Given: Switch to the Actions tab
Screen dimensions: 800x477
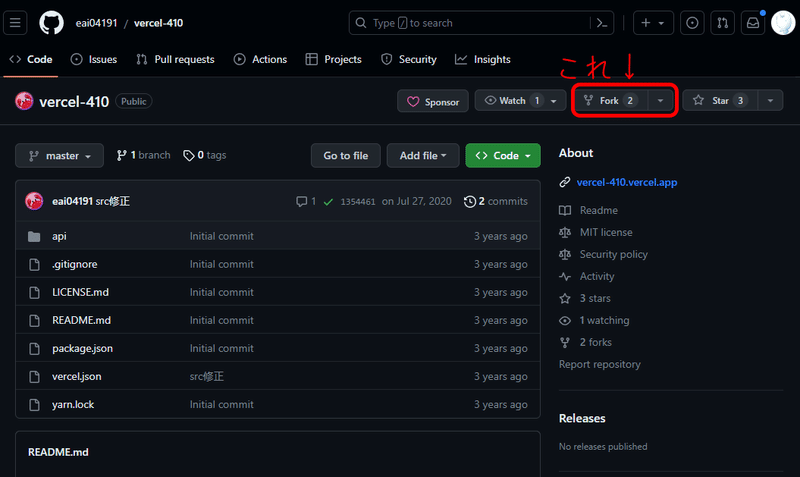Looking at the screenshot, I should pyautogui.click(x=260, y=59).
